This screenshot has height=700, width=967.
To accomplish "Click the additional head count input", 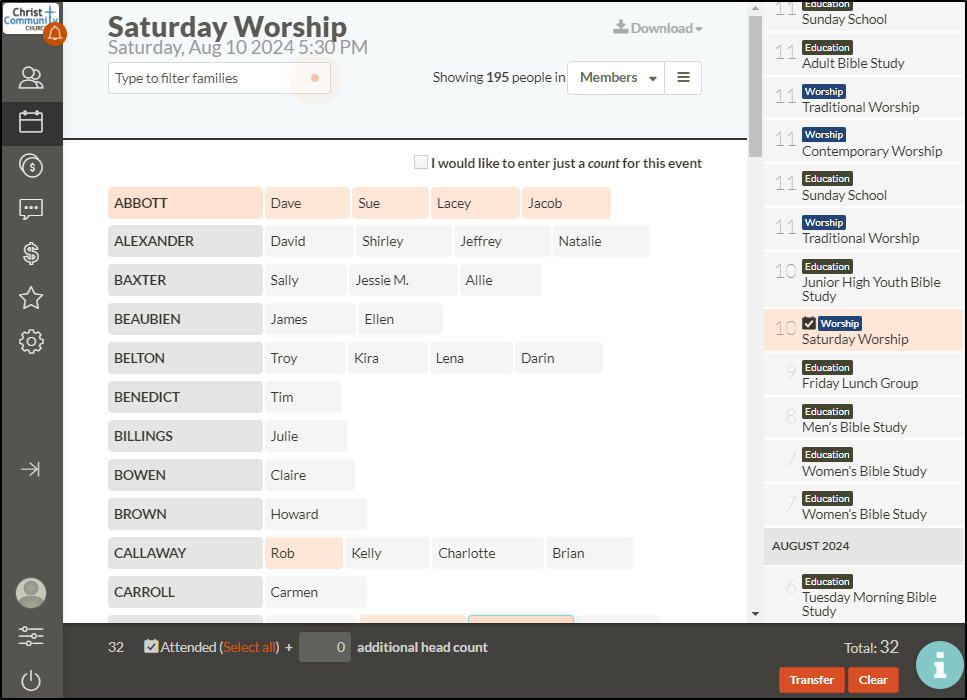I will coord(325,647).
